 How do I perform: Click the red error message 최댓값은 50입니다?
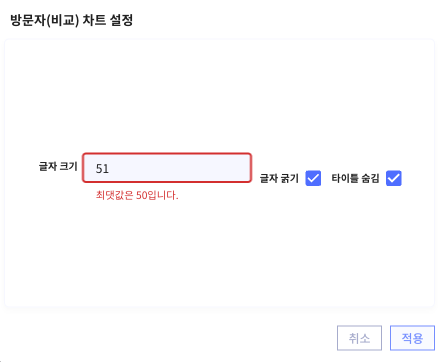pos(137,195)
